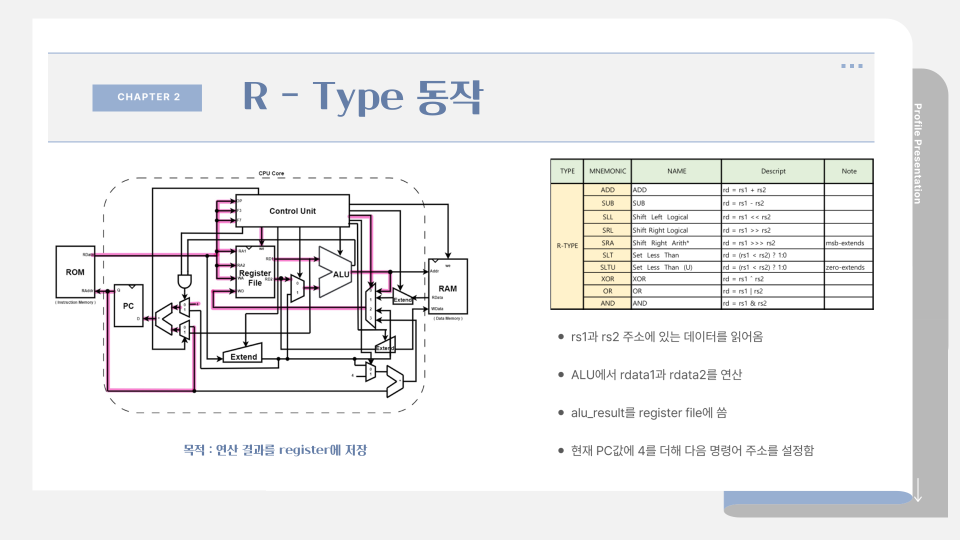Click the msb-extends note cell
Viewport: 960px width, 540px height.
click(x=849, y=243)
